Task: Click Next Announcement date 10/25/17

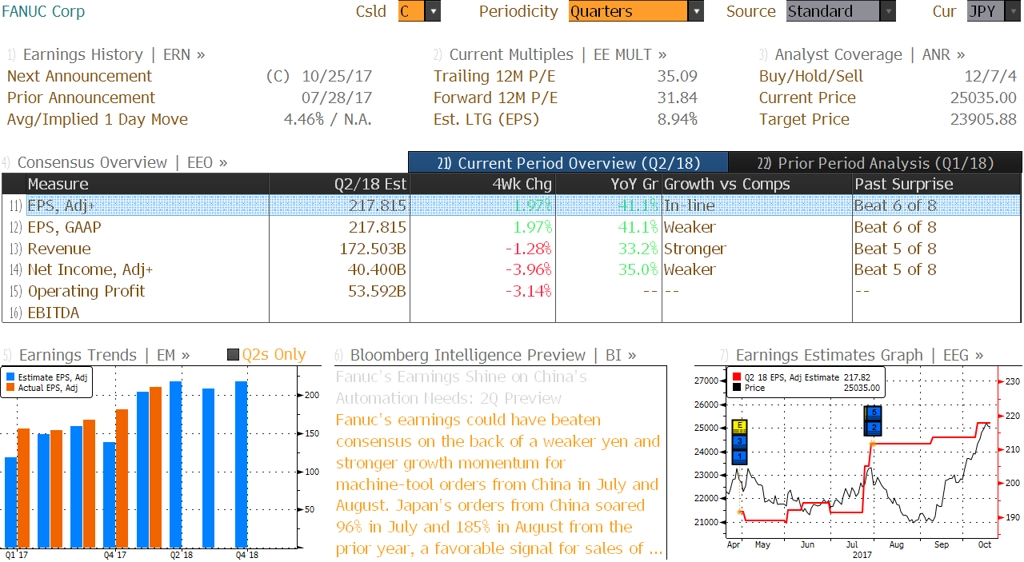Action: [x=337, y=76]
